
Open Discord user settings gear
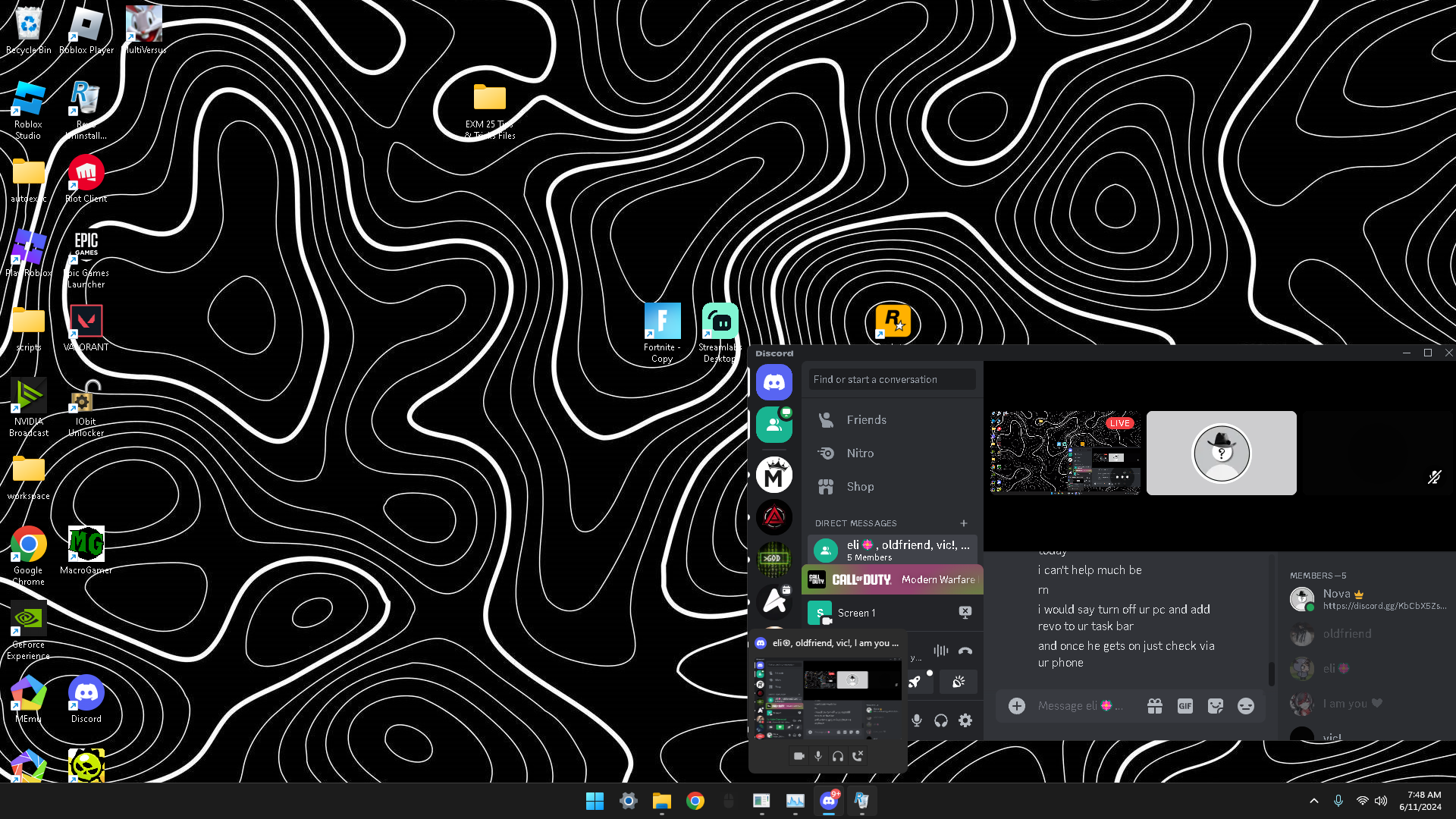click(x=965, y=720)
